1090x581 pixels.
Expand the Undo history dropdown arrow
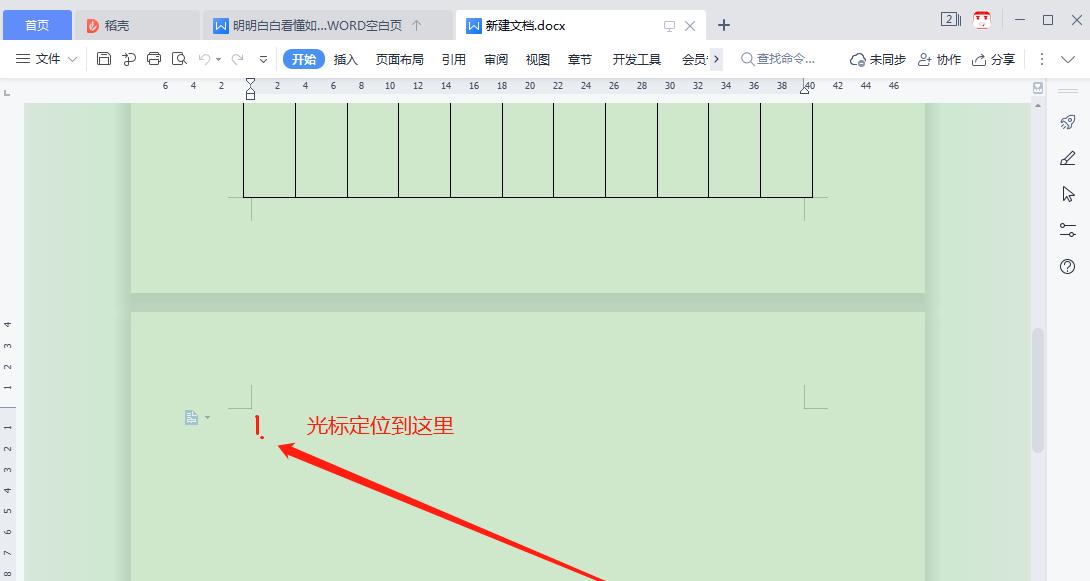218,60
